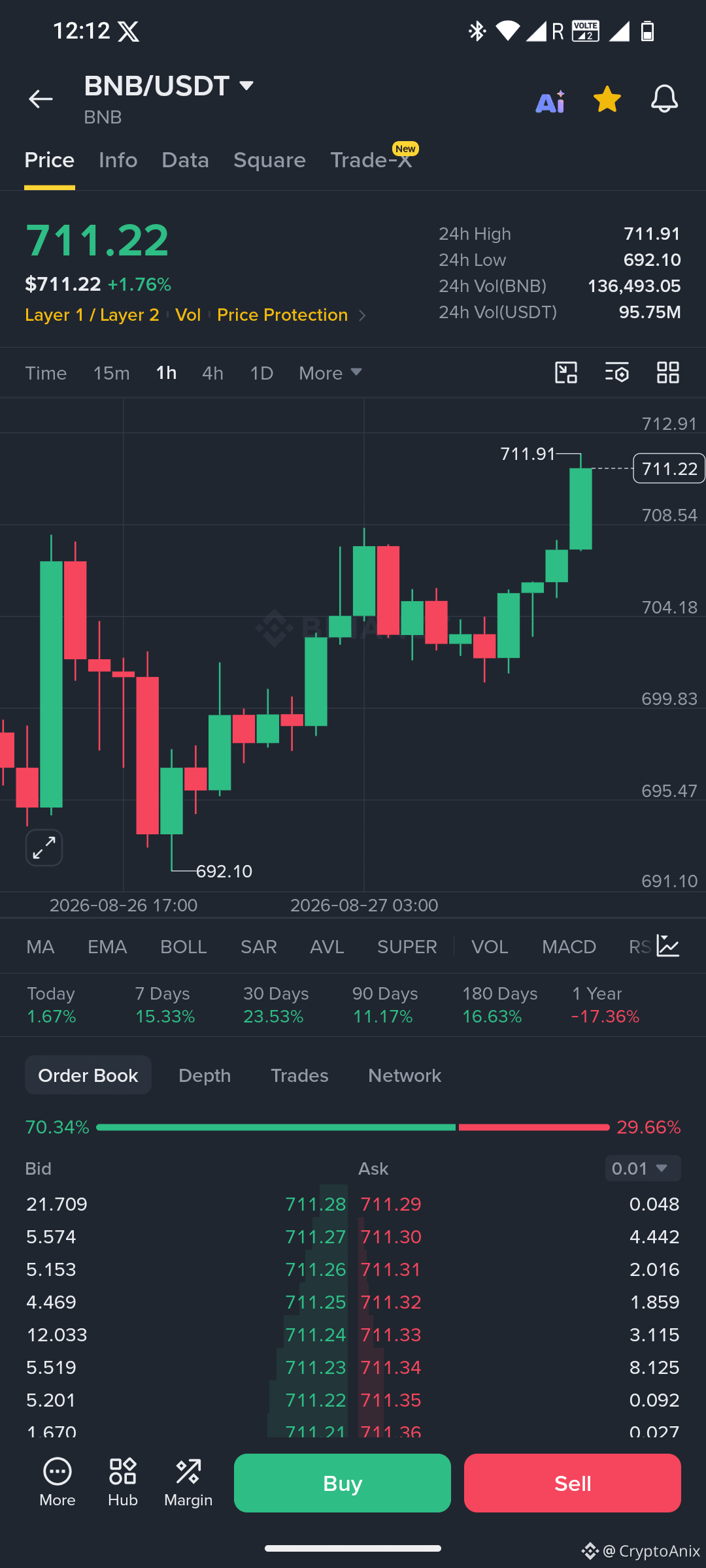Open the Square tab

coord(269,160)
